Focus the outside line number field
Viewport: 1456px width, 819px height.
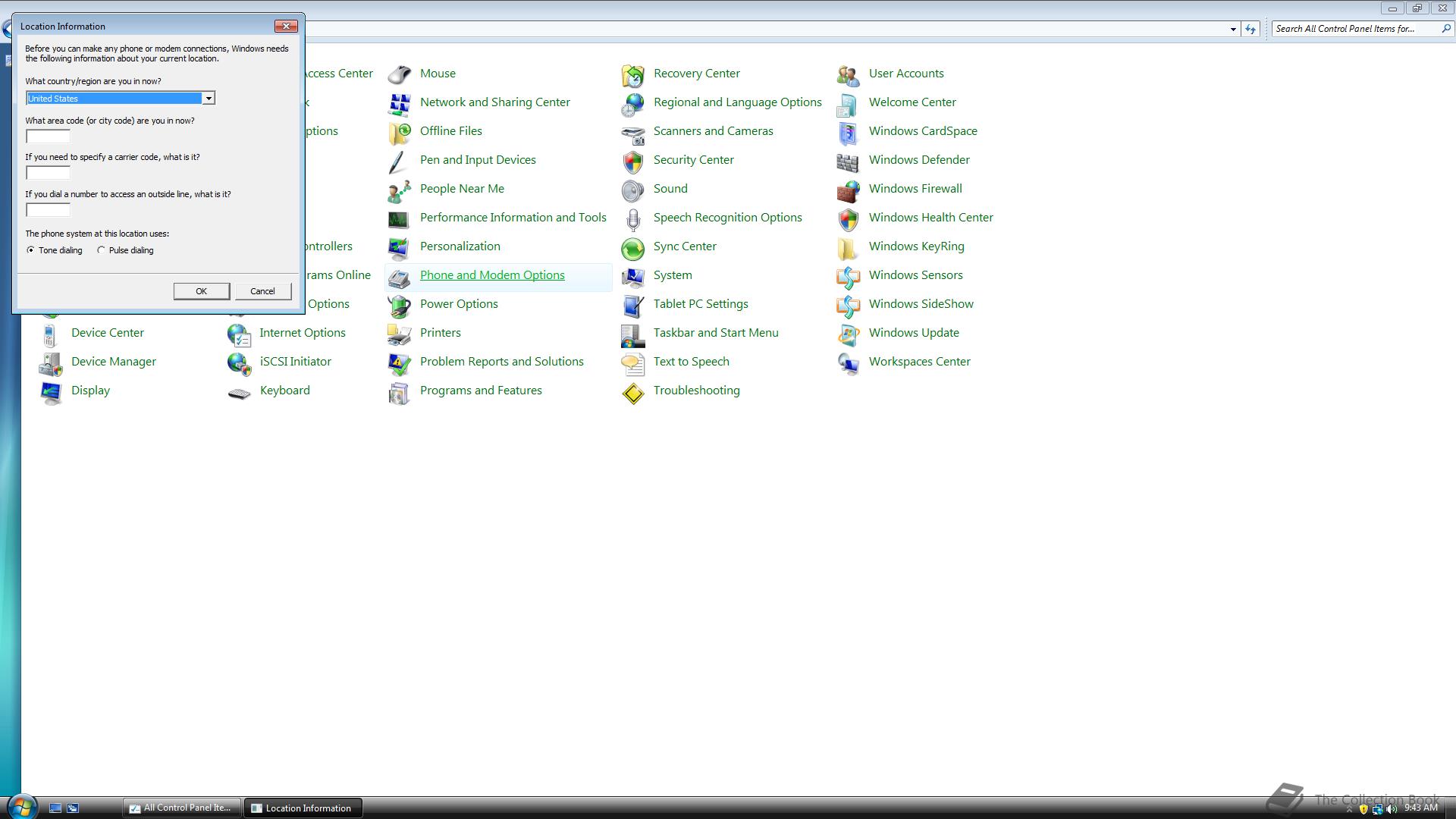point(48,210)
